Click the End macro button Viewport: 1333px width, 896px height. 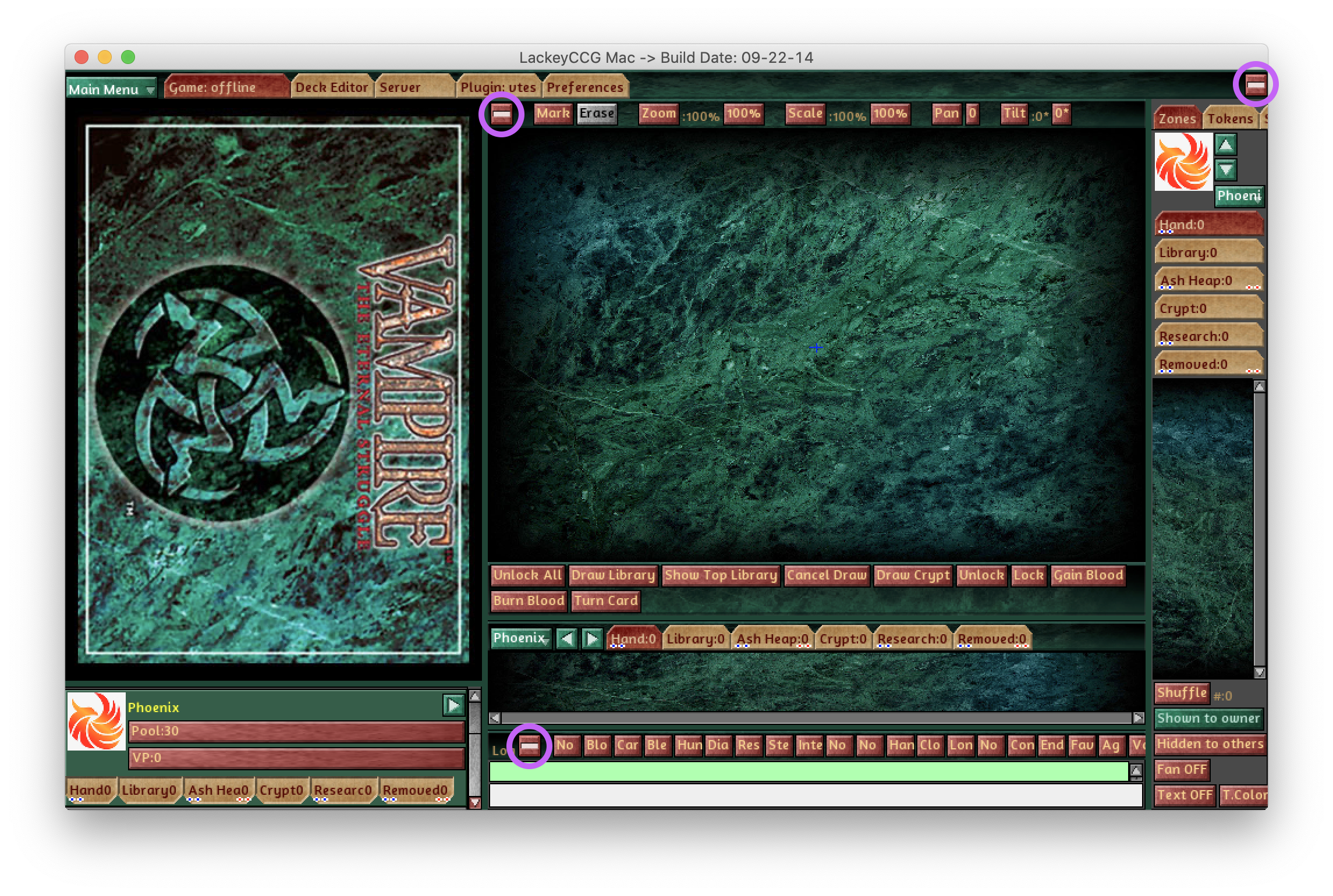(x=1052, y=745)
